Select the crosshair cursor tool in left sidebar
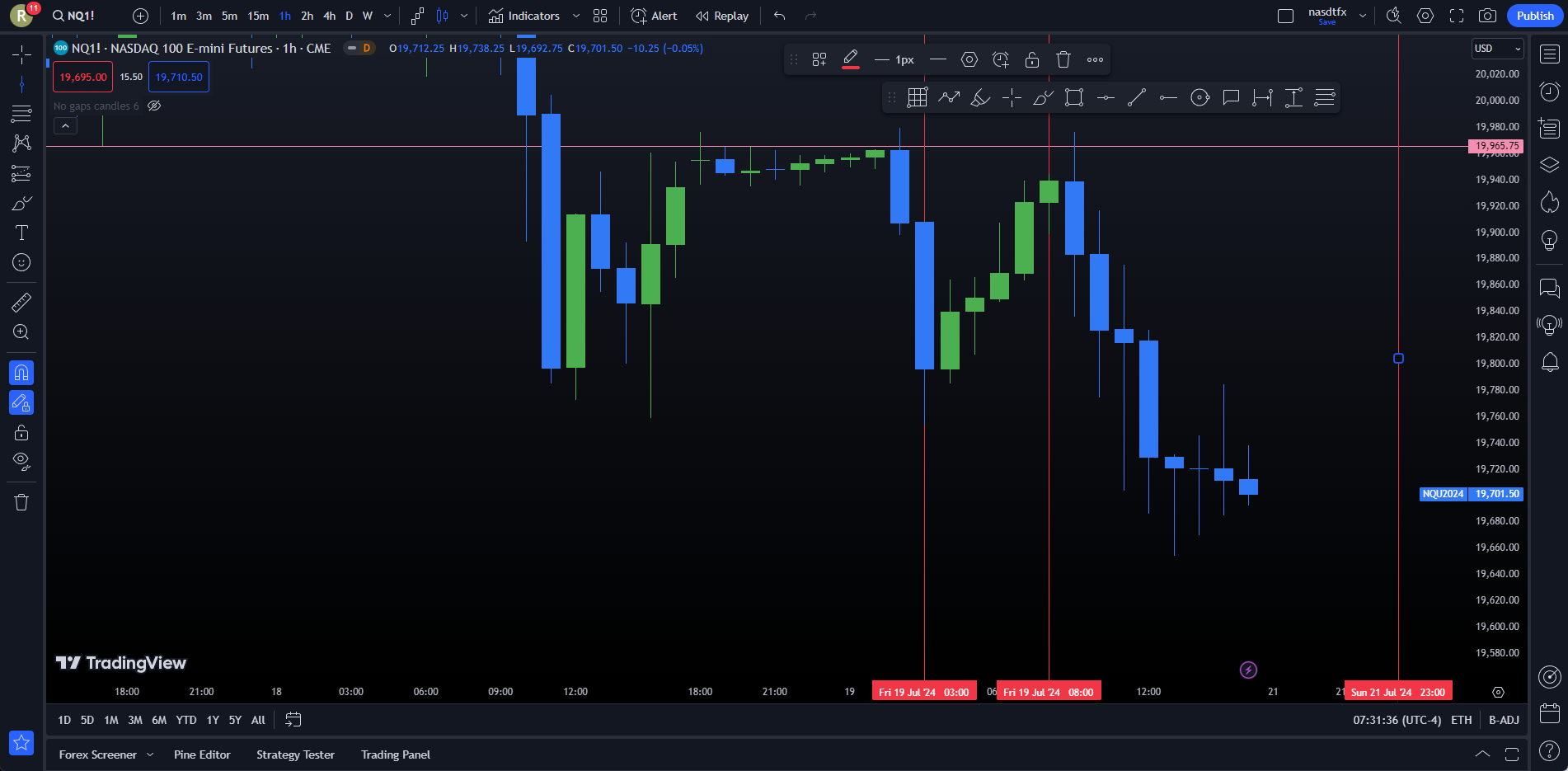Image resolution: width=1568 pixels, height=771 pixels. 21,54
